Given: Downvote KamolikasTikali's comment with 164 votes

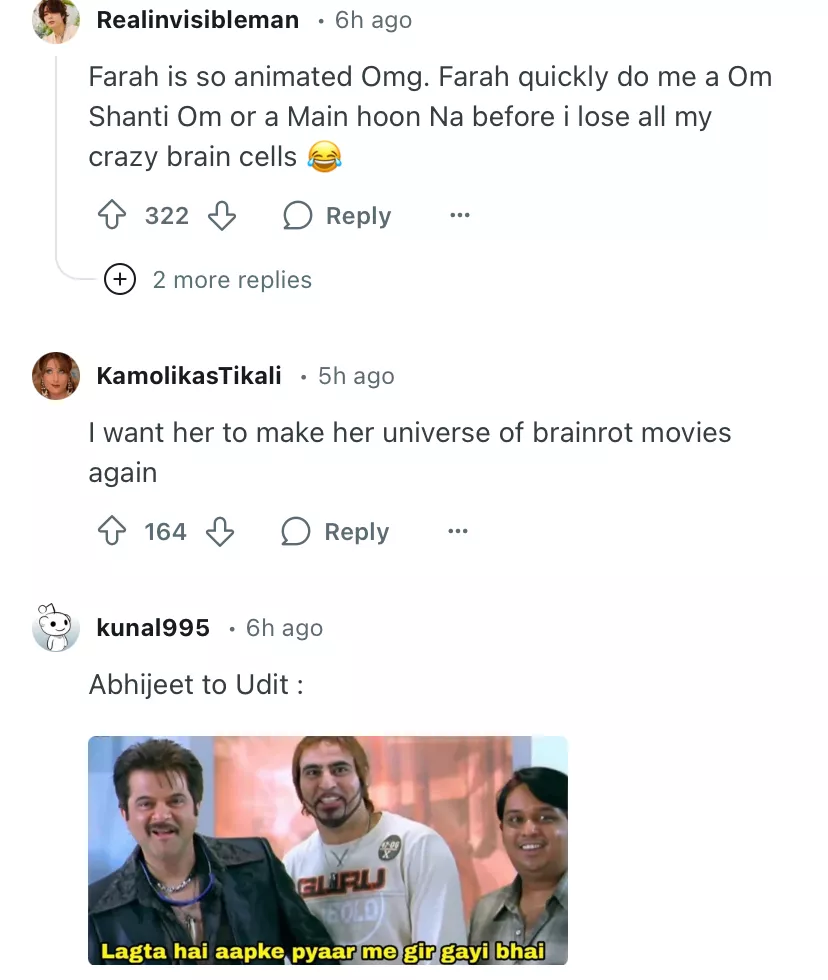Looking at the screenshot, I should (x=220, y=532).
